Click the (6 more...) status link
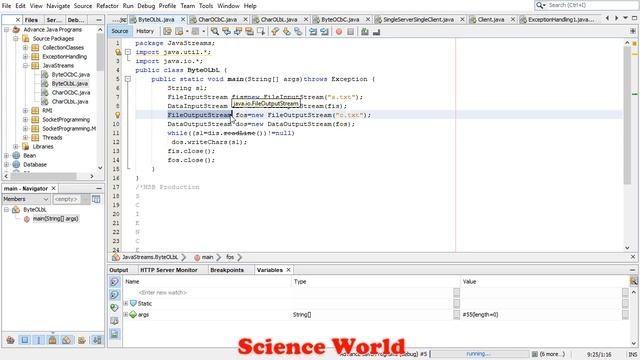Screen dimensions: 640x360 tap(552, 354)
